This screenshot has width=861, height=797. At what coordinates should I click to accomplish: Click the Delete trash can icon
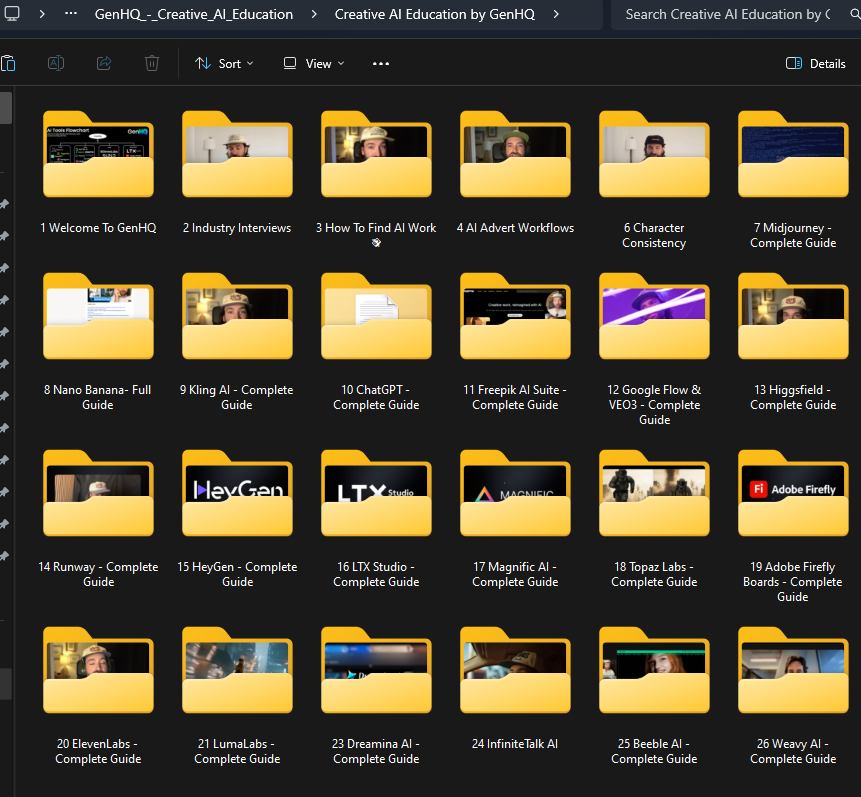(x=152, y=63)
